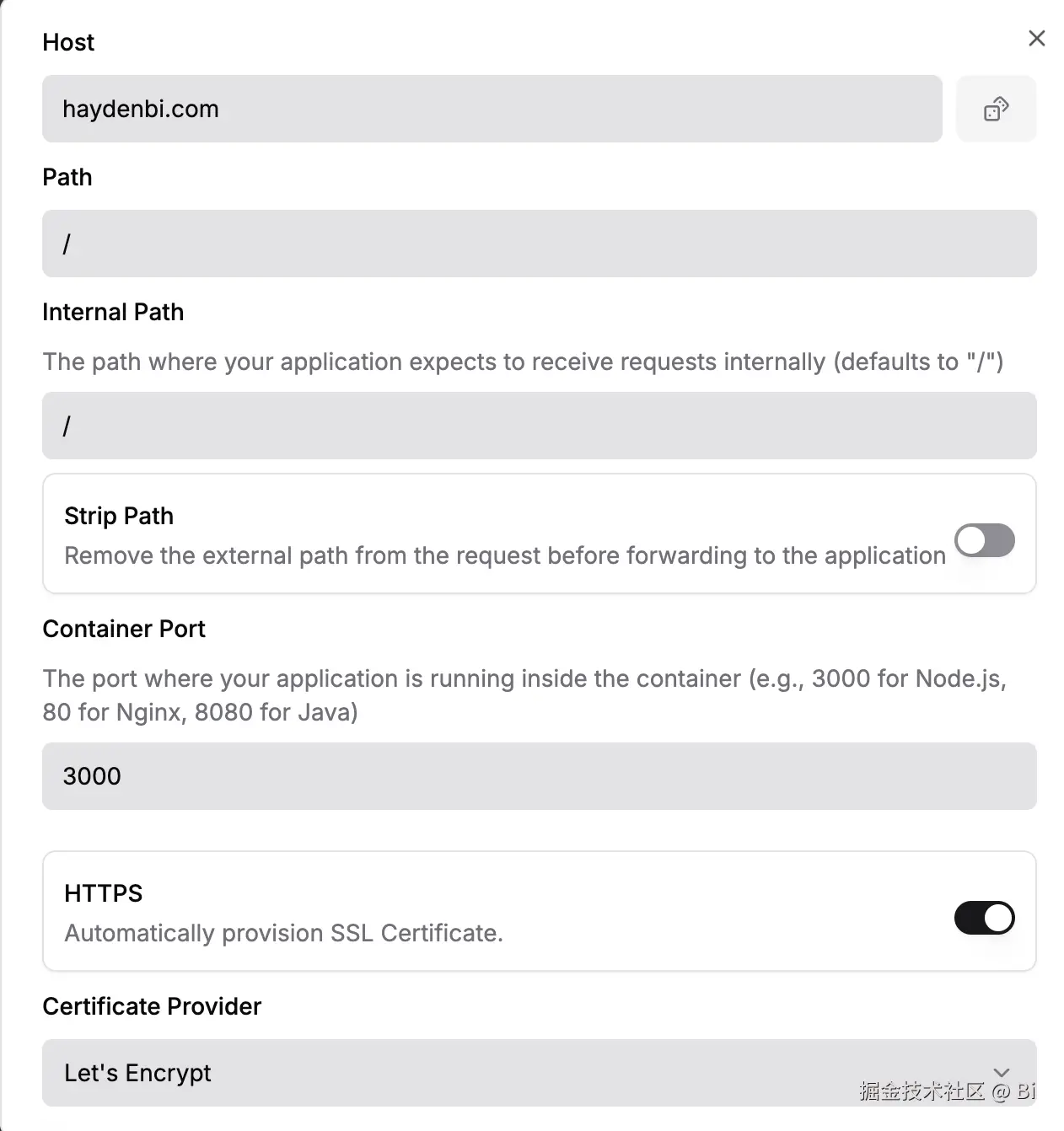Click the Container Port field showing 3000

(x=539, y=776)
